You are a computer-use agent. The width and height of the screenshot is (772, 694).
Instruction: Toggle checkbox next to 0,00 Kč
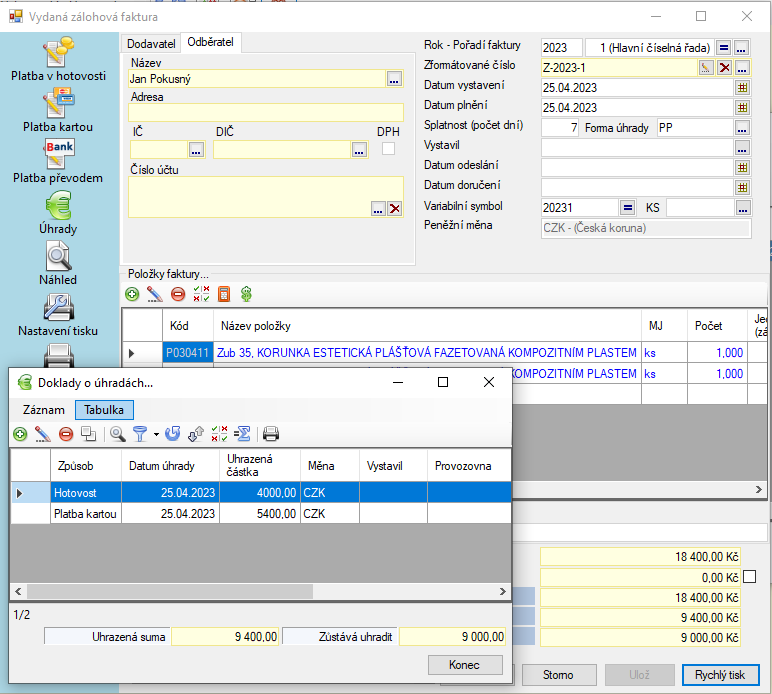[x=749, y=577]
